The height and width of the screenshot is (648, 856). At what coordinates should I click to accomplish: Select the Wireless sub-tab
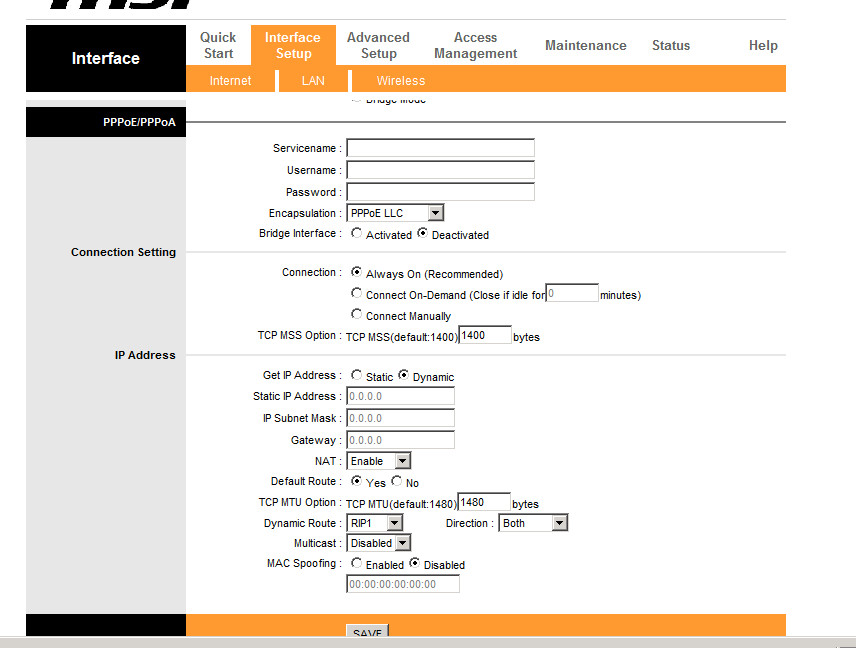coord(401,80)
